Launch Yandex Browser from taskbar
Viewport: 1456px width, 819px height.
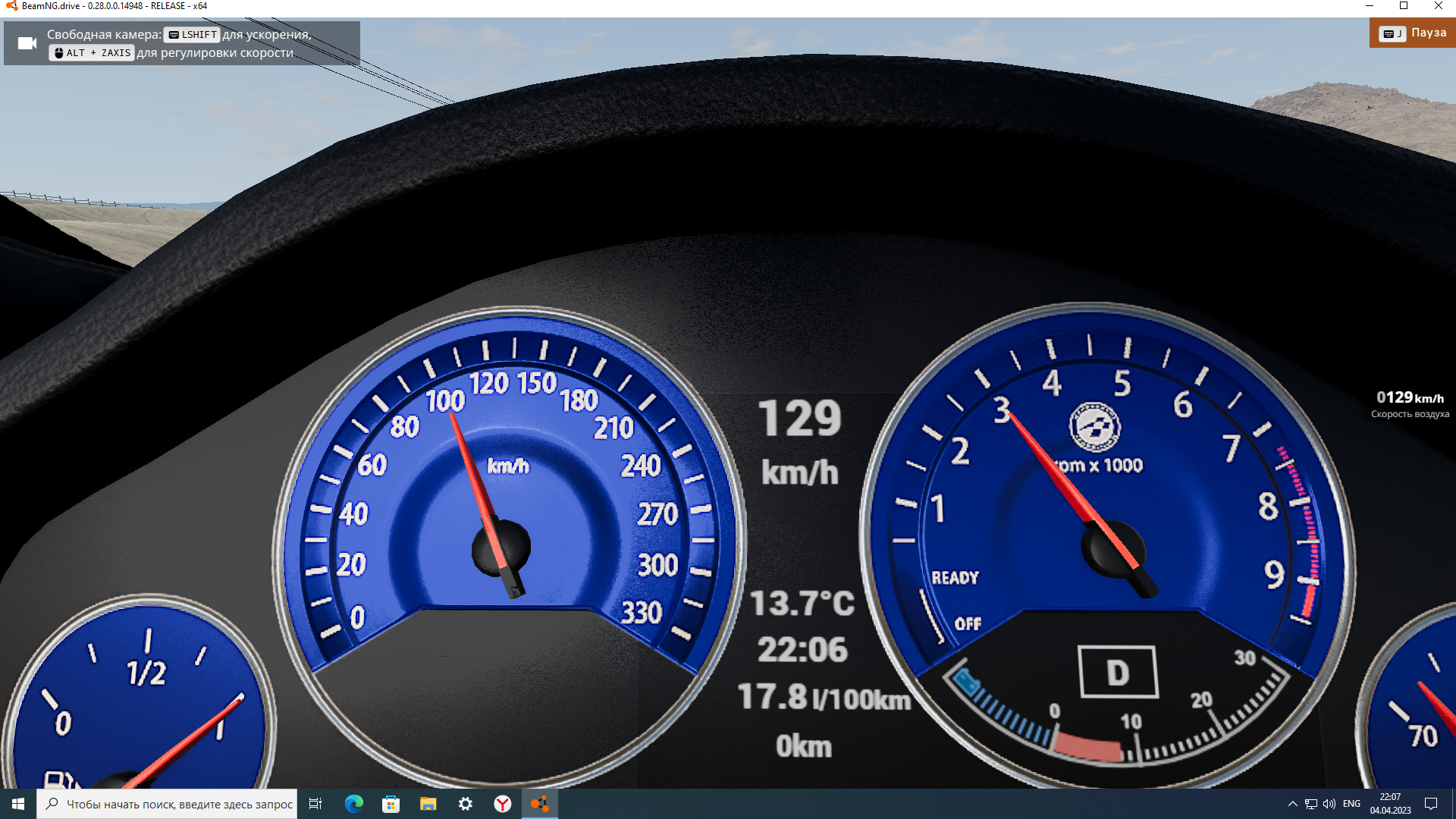(x=502, y=804)
